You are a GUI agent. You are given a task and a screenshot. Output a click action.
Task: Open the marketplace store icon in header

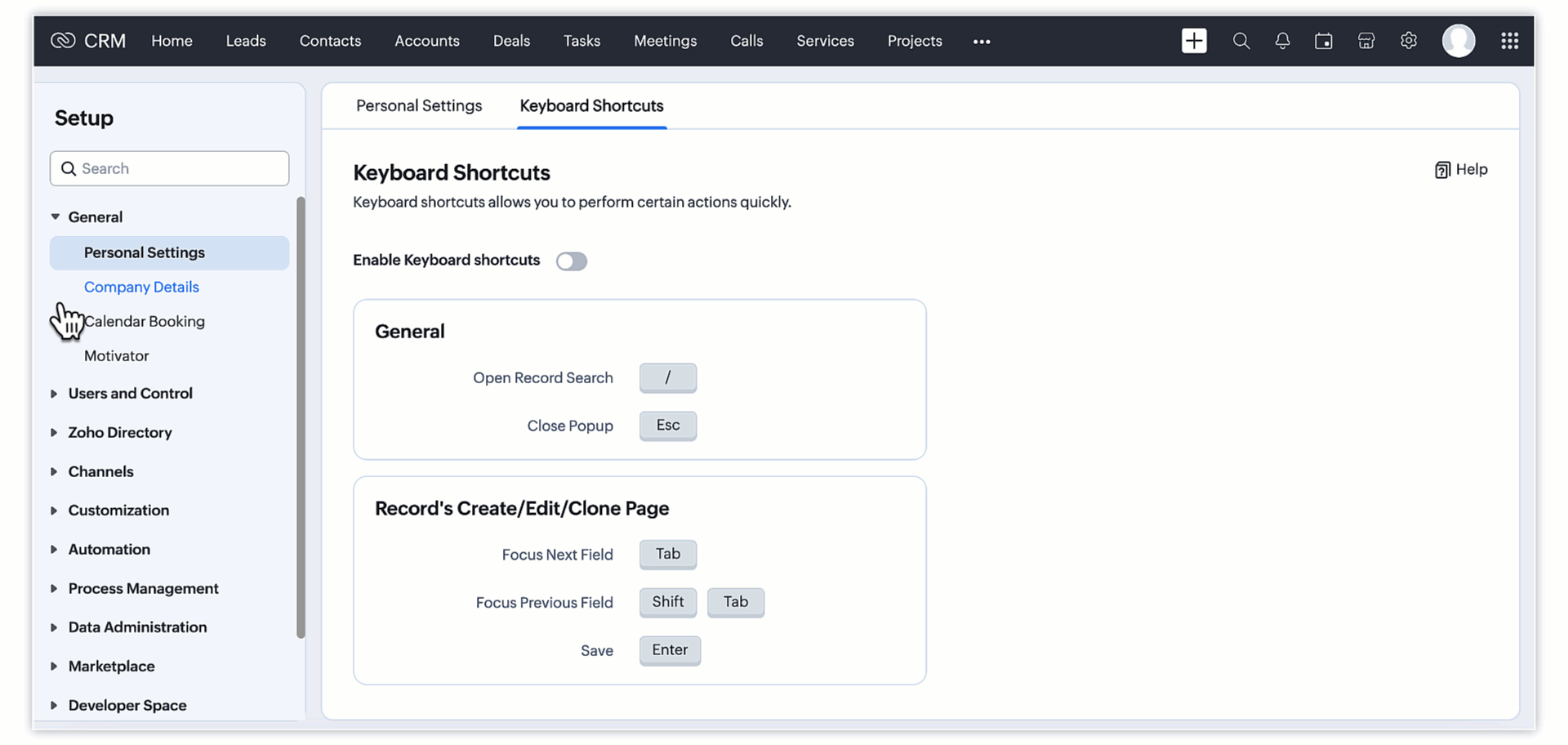tap(1365, 41)
